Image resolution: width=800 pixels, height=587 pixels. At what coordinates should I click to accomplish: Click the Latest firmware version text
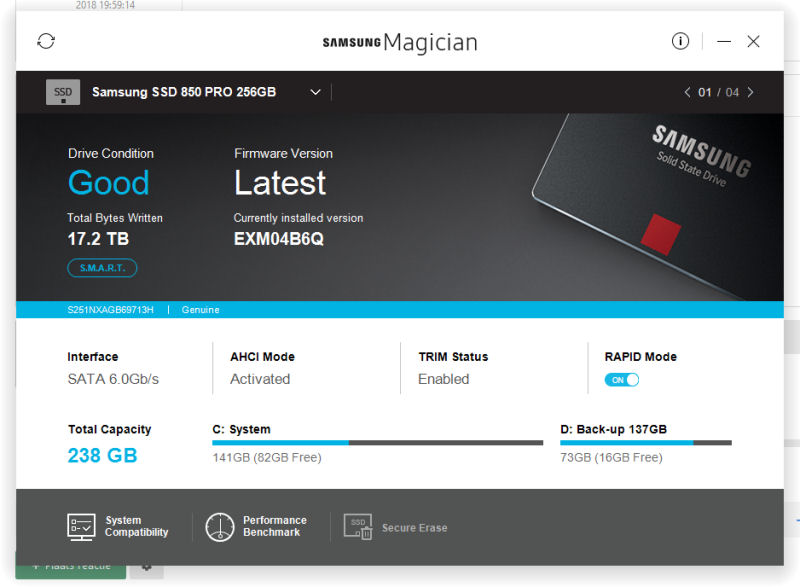280,183
